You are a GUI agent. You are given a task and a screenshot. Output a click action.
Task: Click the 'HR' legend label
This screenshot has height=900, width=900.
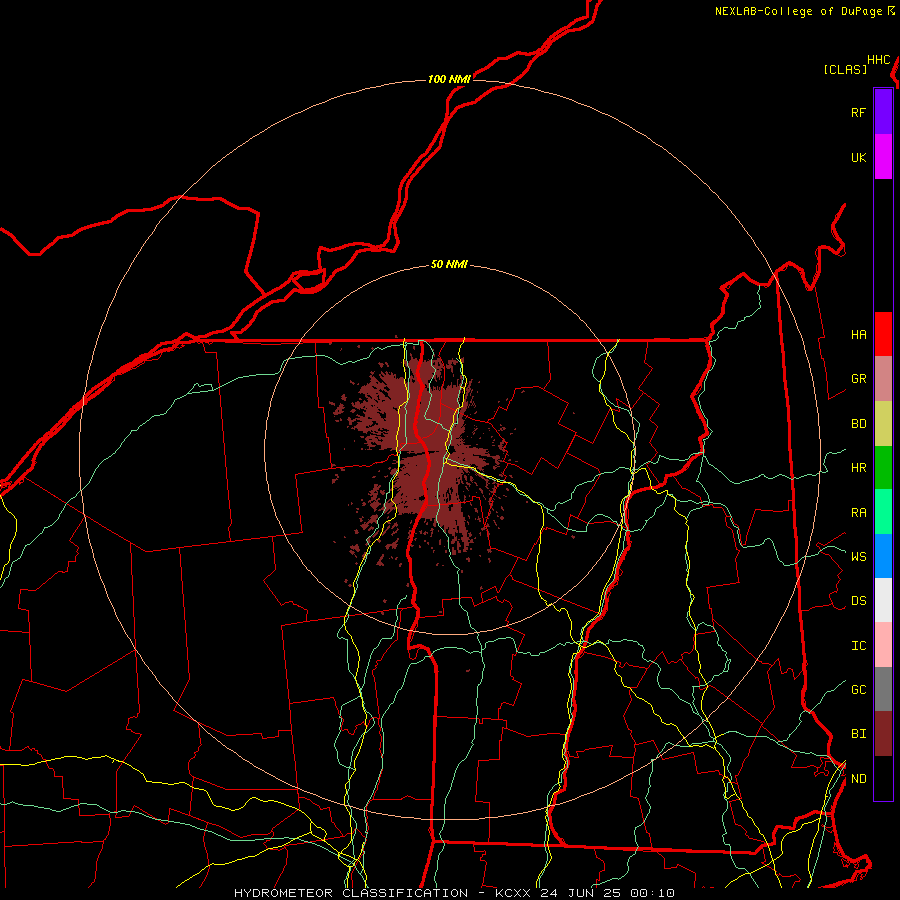[858, 468]
